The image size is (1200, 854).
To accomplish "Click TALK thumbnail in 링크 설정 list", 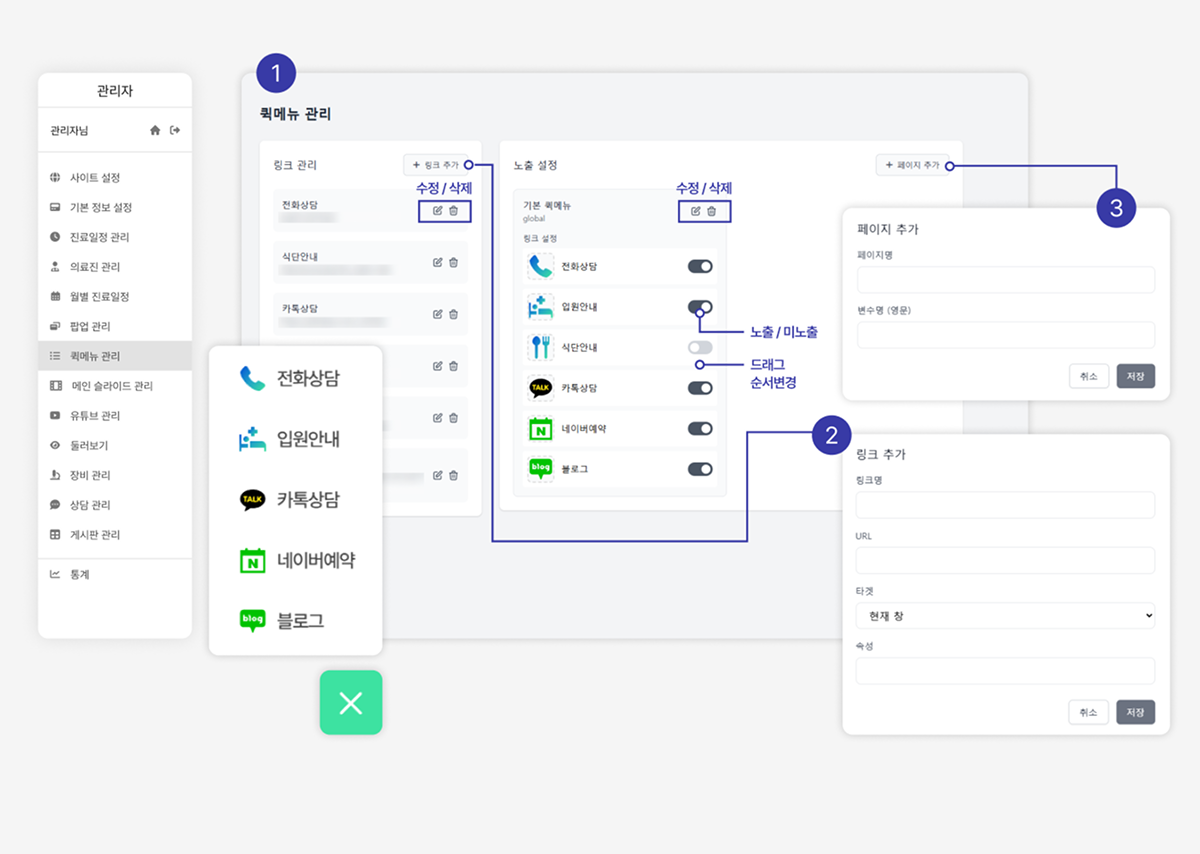I will (x=541, y=388).
